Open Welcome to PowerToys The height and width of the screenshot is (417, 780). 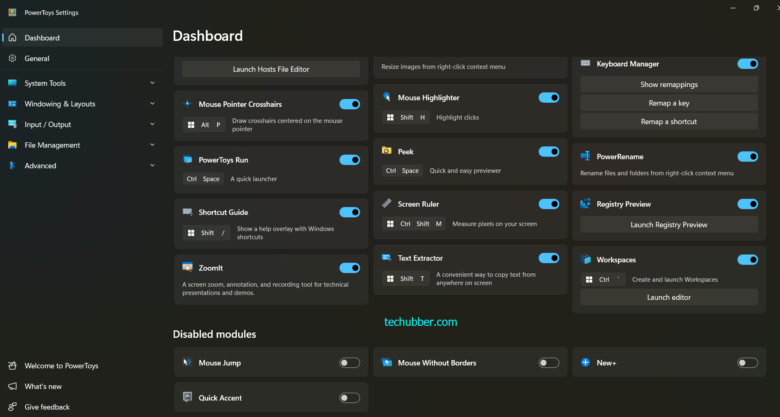tap(82, 366)
